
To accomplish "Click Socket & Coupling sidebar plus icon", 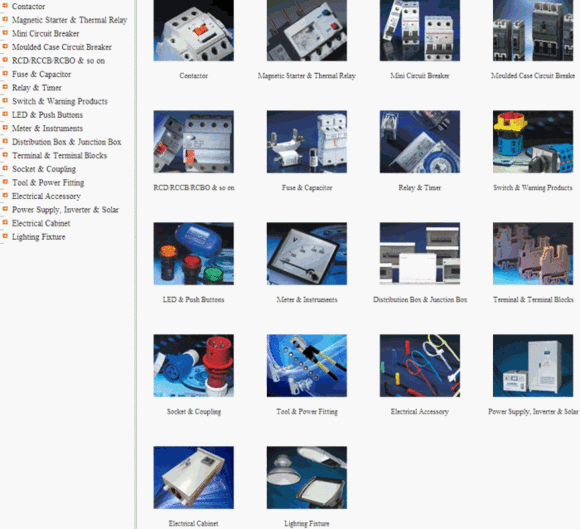I will click(x=5, y=168).
